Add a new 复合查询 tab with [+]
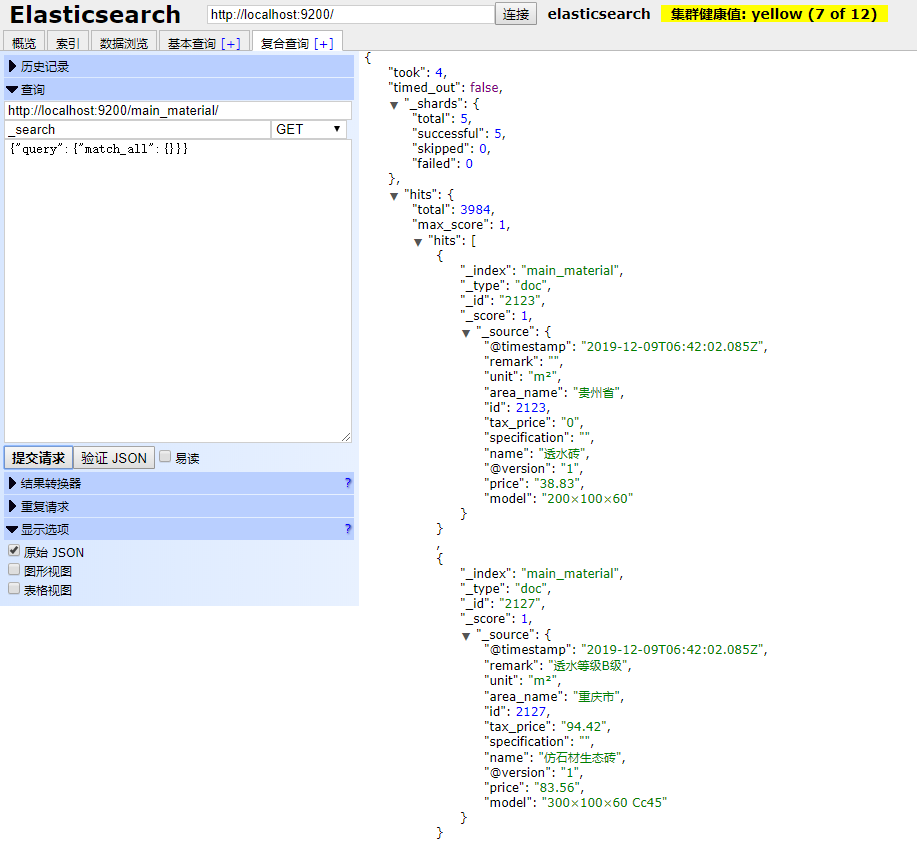 [323, 43]
